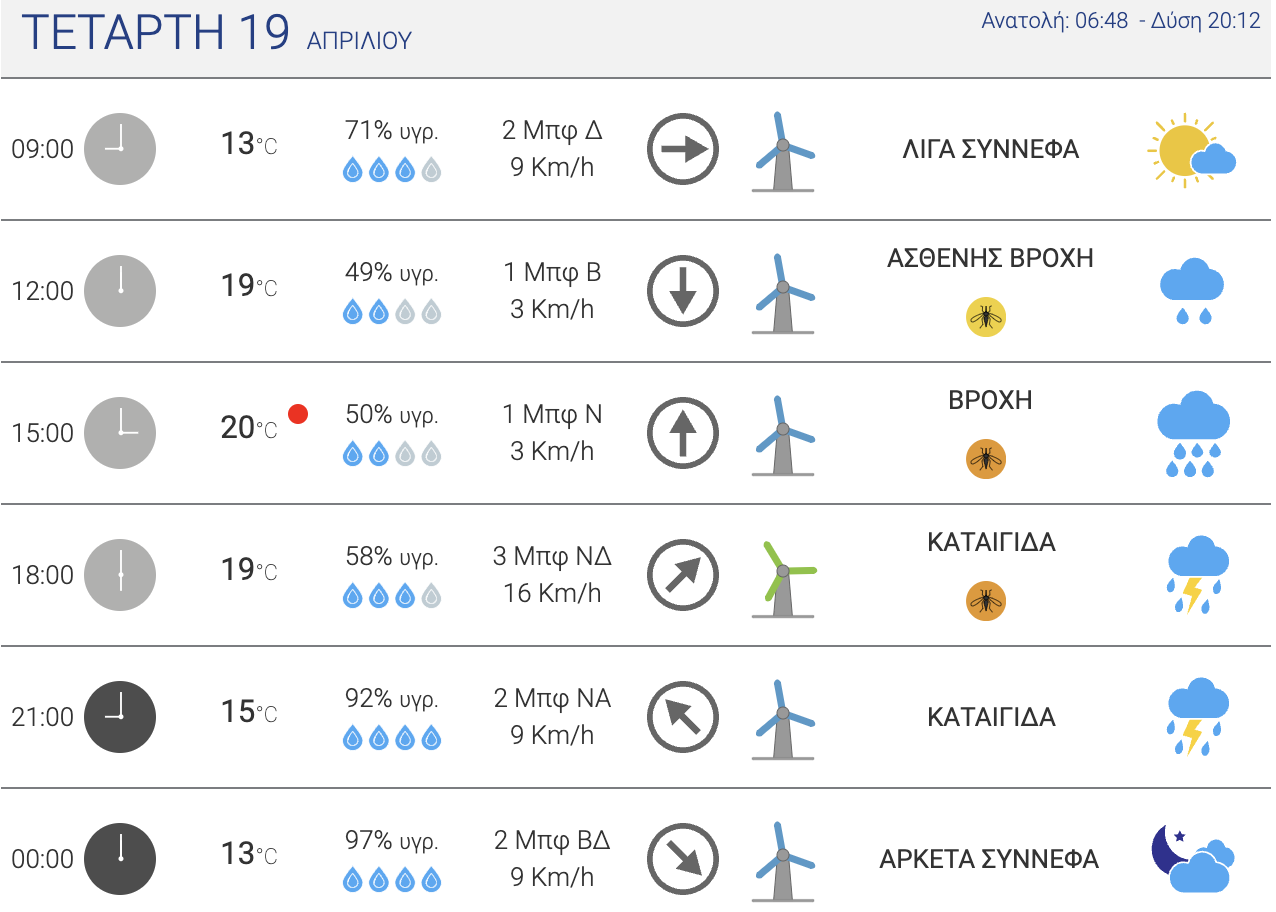Select the green wind turbine at 18:00
1276x912 pixels.
coord(784,578)
